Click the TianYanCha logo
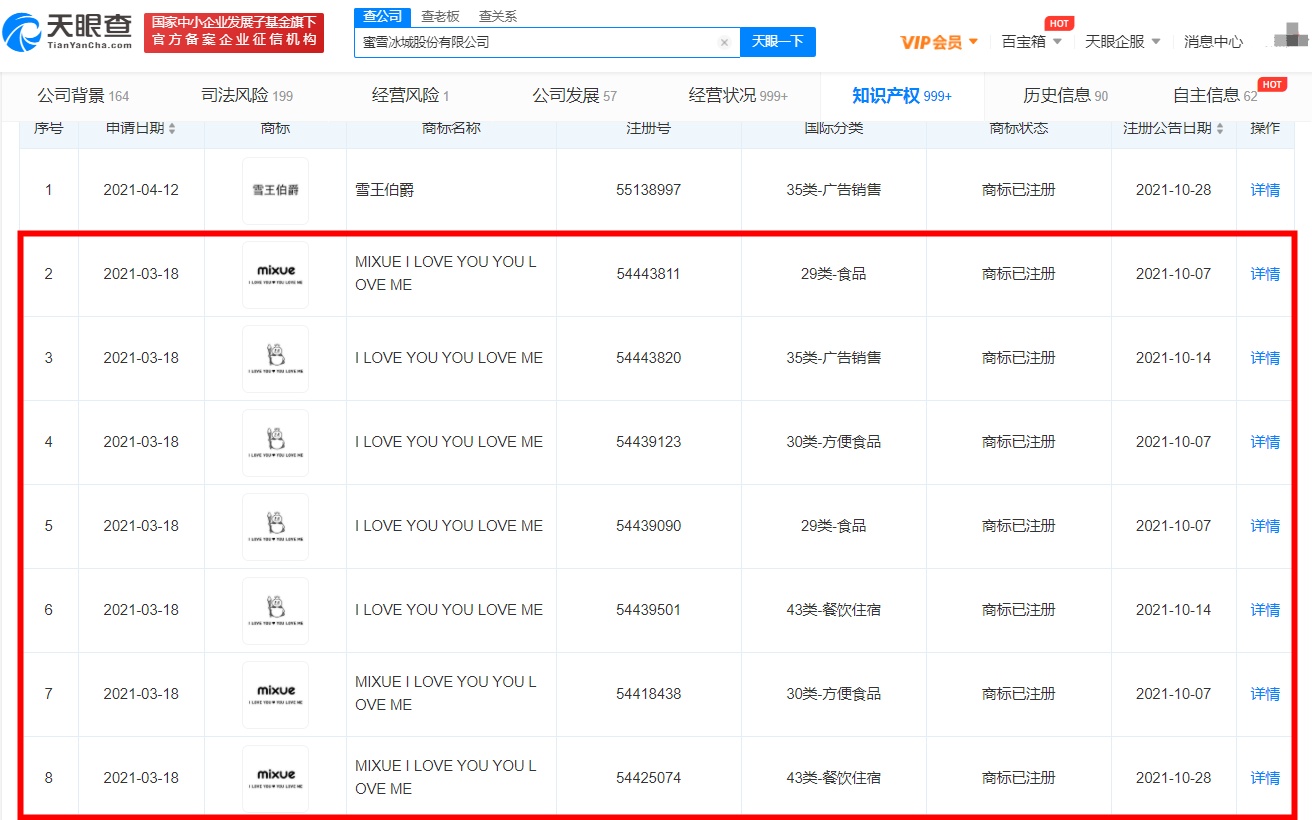Image resolution: width=1312 pixels, height=820 pixels. 68,31
